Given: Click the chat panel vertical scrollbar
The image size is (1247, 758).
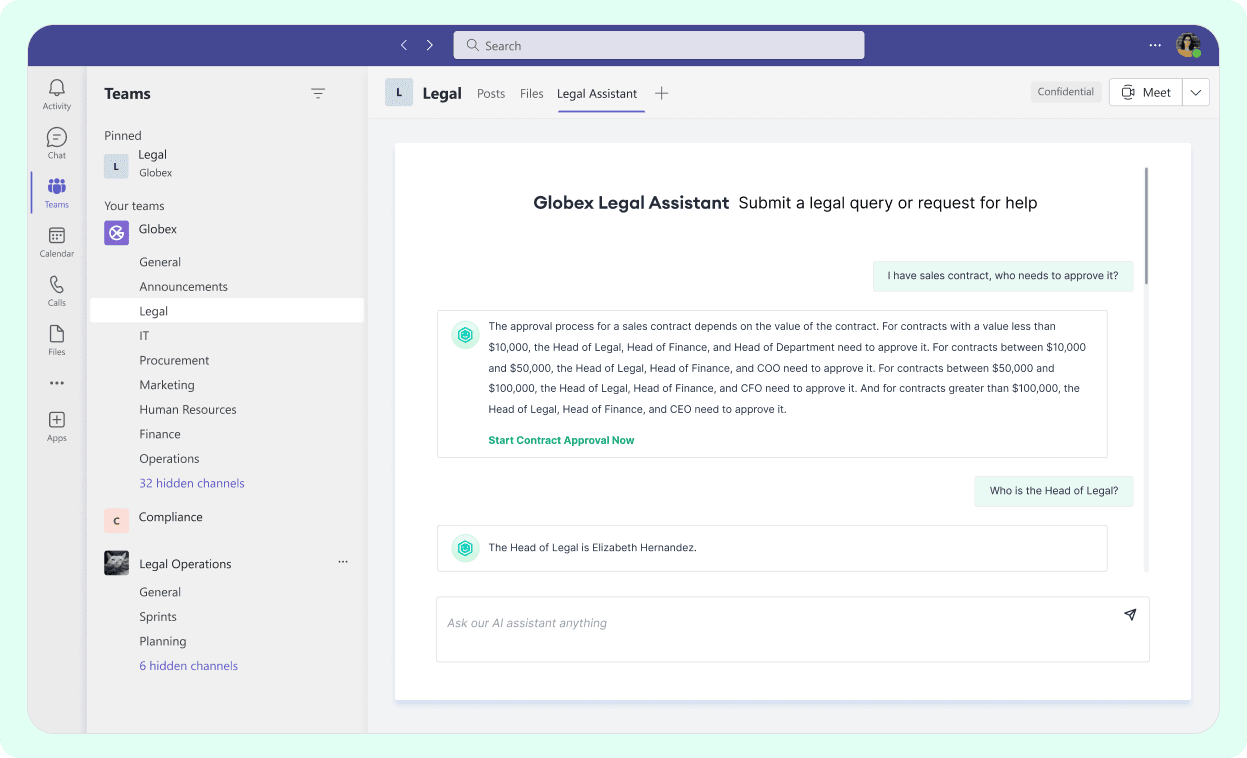Looking at the screenshot, I should [x=1147, y=225].
